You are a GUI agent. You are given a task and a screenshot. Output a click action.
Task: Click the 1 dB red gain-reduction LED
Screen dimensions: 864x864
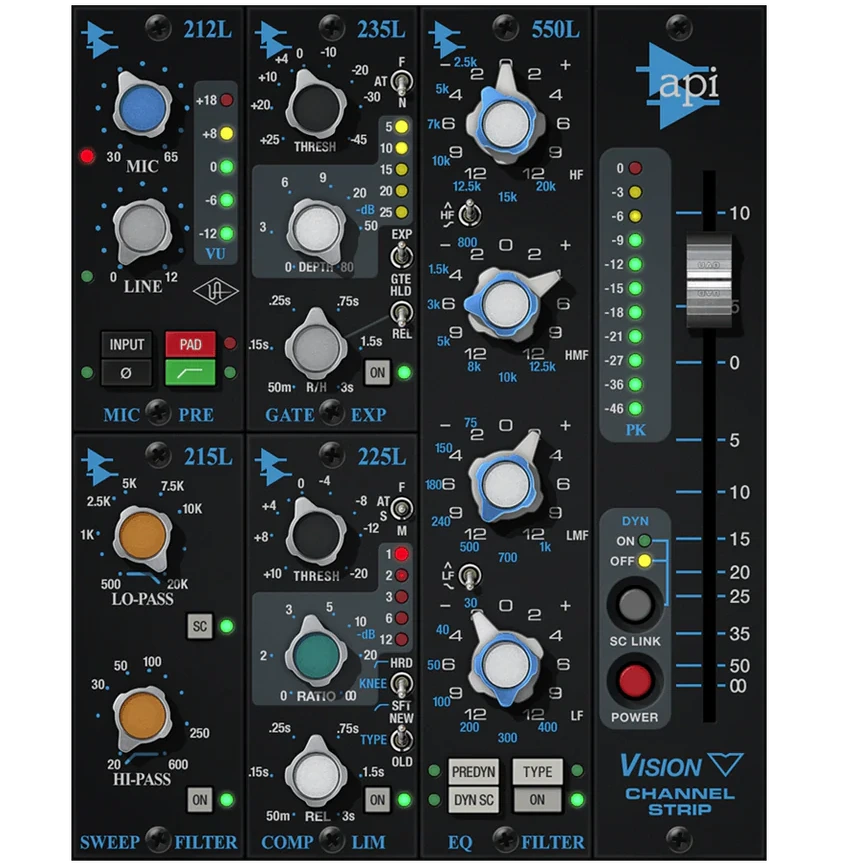point(402,554)
